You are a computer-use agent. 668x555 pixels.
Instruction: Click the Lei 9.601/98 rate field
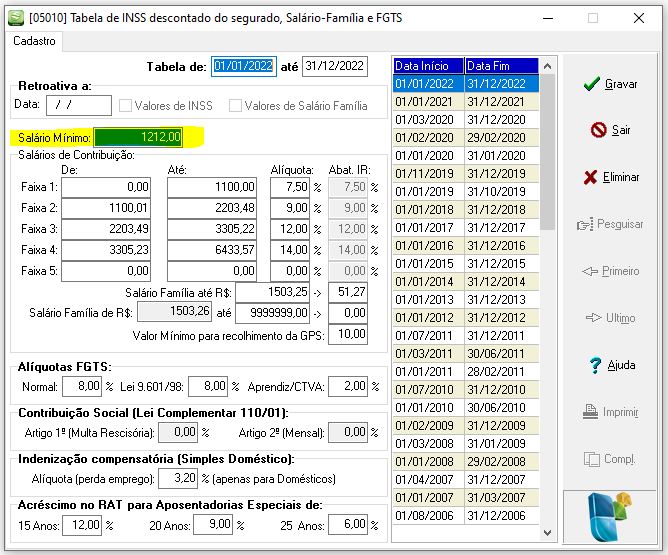coord(208,386)
